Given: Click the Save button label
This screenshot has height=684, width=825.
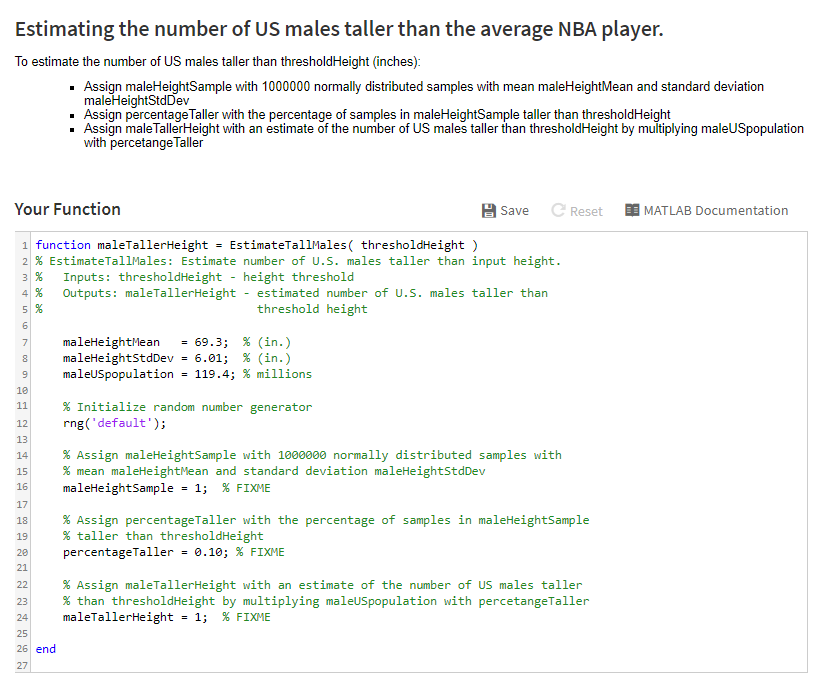Looking at the screenshot, I should [x=514, y=211].
